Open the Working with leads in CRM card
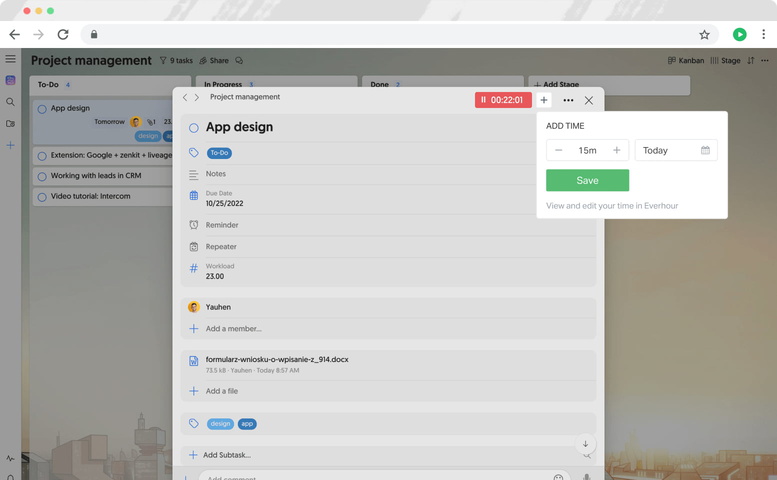 (103, 176)
